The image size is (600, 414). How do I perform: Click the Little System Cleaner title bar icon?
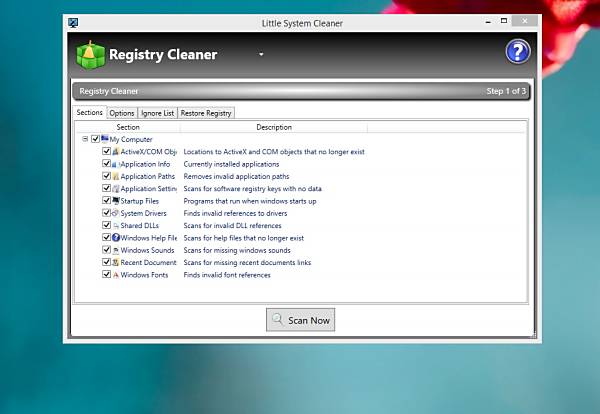click(x=73, y=23)
